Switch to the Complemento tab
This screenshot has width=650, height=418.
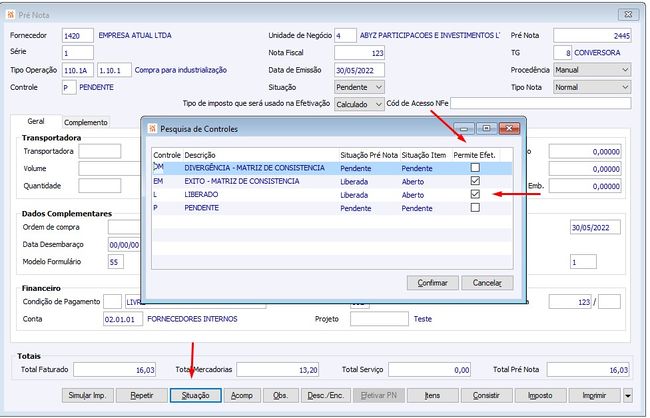[x=86, y=122]
